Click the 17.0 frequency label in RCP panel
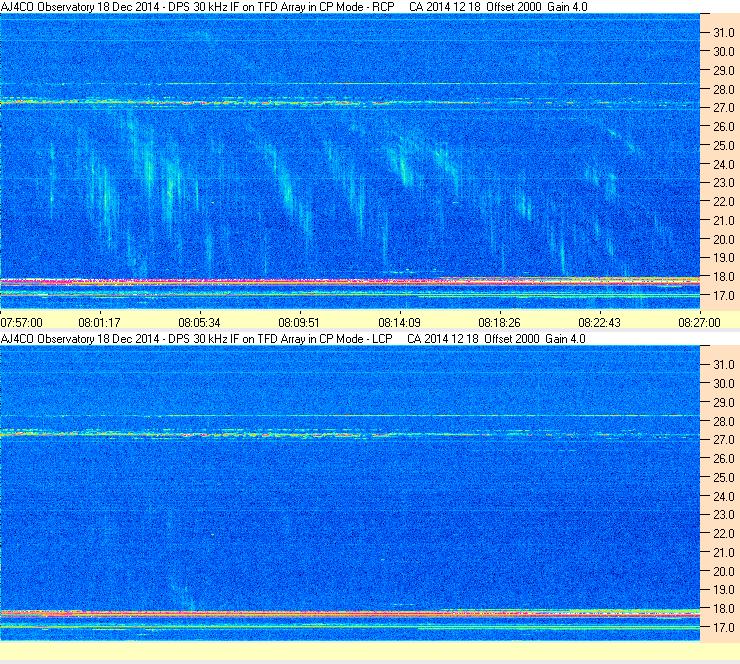This screenshot has height=664, width=740. coord(724,296)
